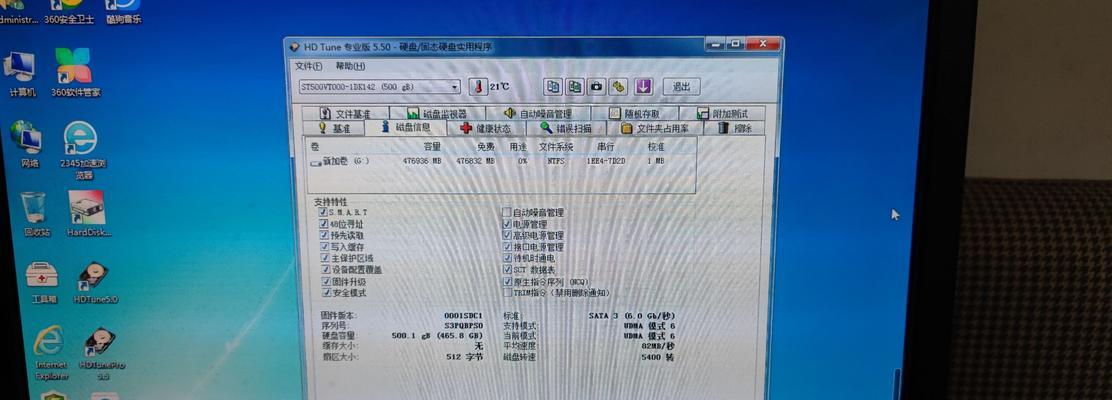This screenshot has height=400, width=1112.
Task: Switch to the 擦除 erase tab
Action: 735,128
